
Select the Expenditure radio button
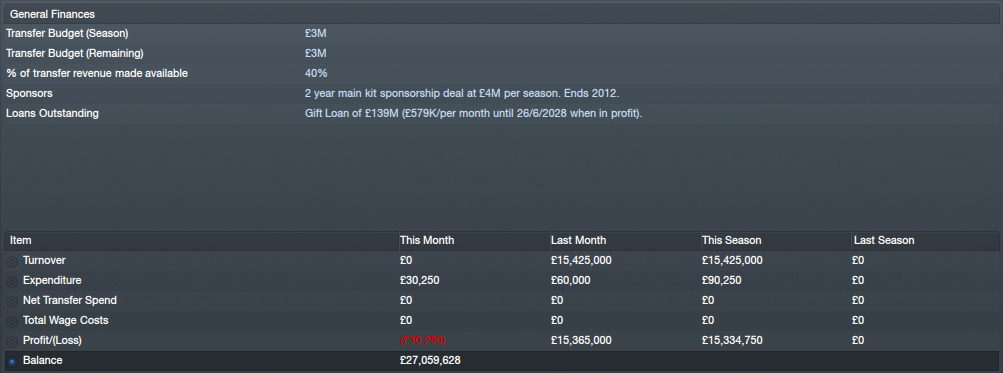(x=12, y=282)
